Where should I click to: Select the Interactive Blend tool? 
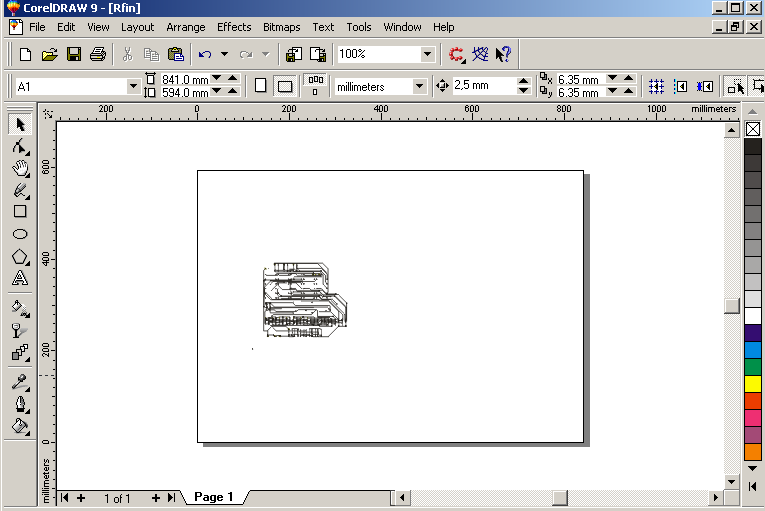point(20,352)
